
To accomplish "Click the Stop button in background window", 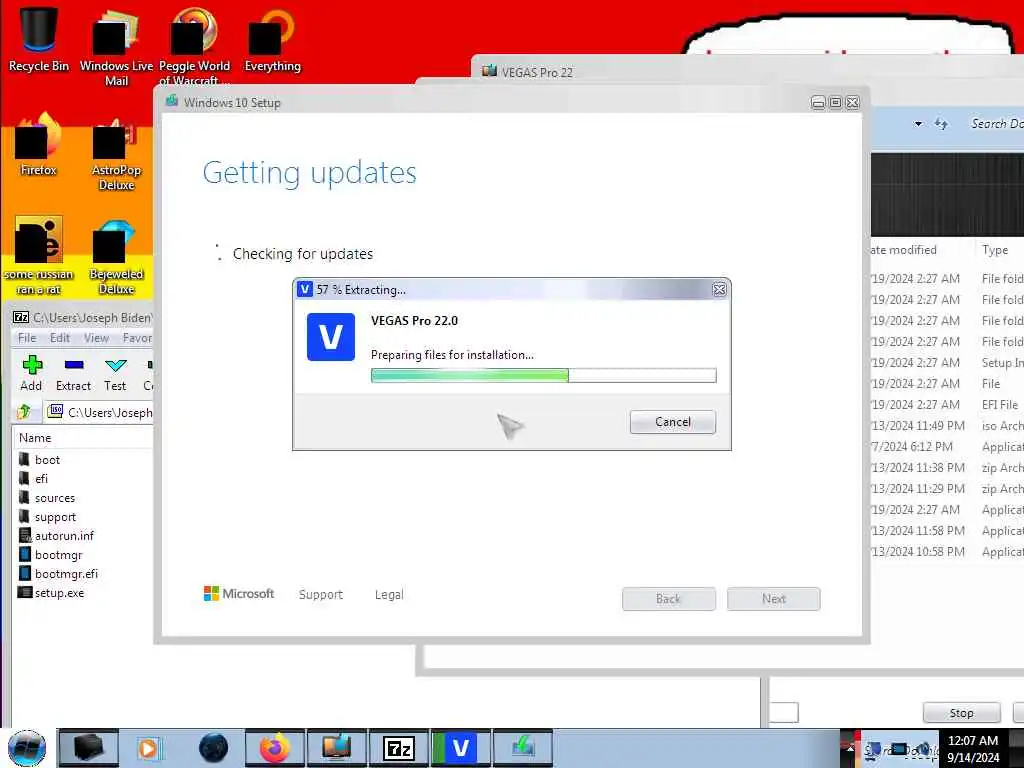I will click(x=961, y=712).
